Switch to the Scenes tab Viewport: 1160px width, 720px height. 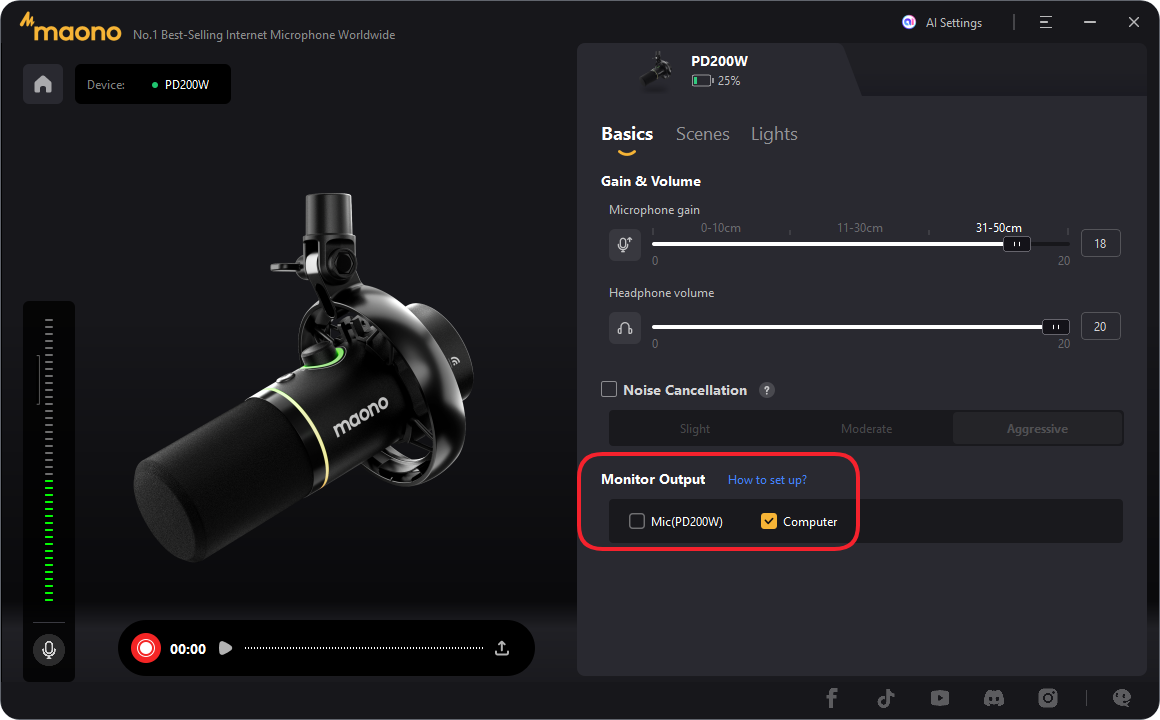pyautogui.click(x=702, y=133)
